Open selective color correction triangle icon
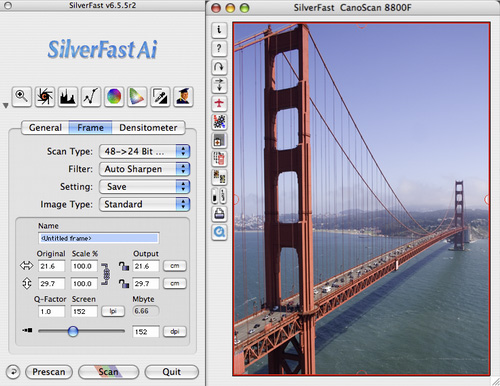Screen dimensions: 500x386 (x=137, y=97)
